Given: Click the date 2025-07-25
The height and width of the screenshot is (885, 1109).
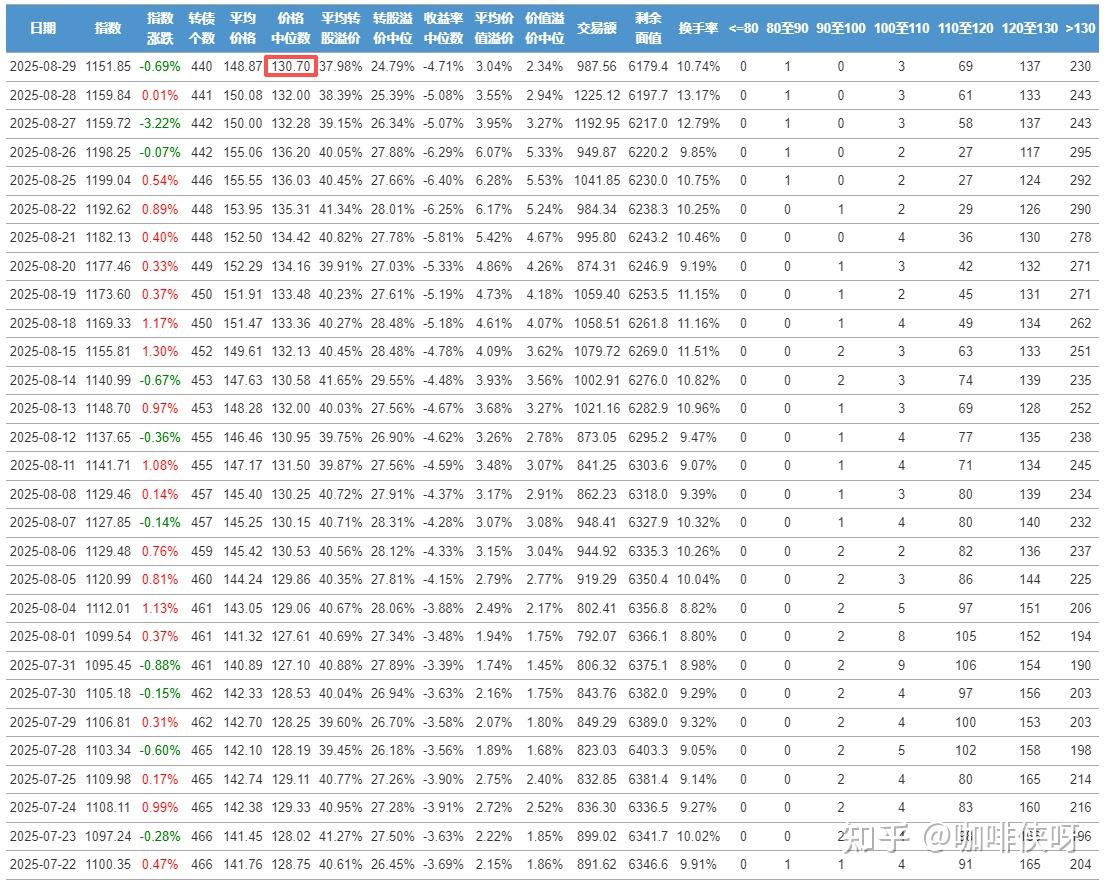Looking at the screenshot, I should tap(42, 780).
